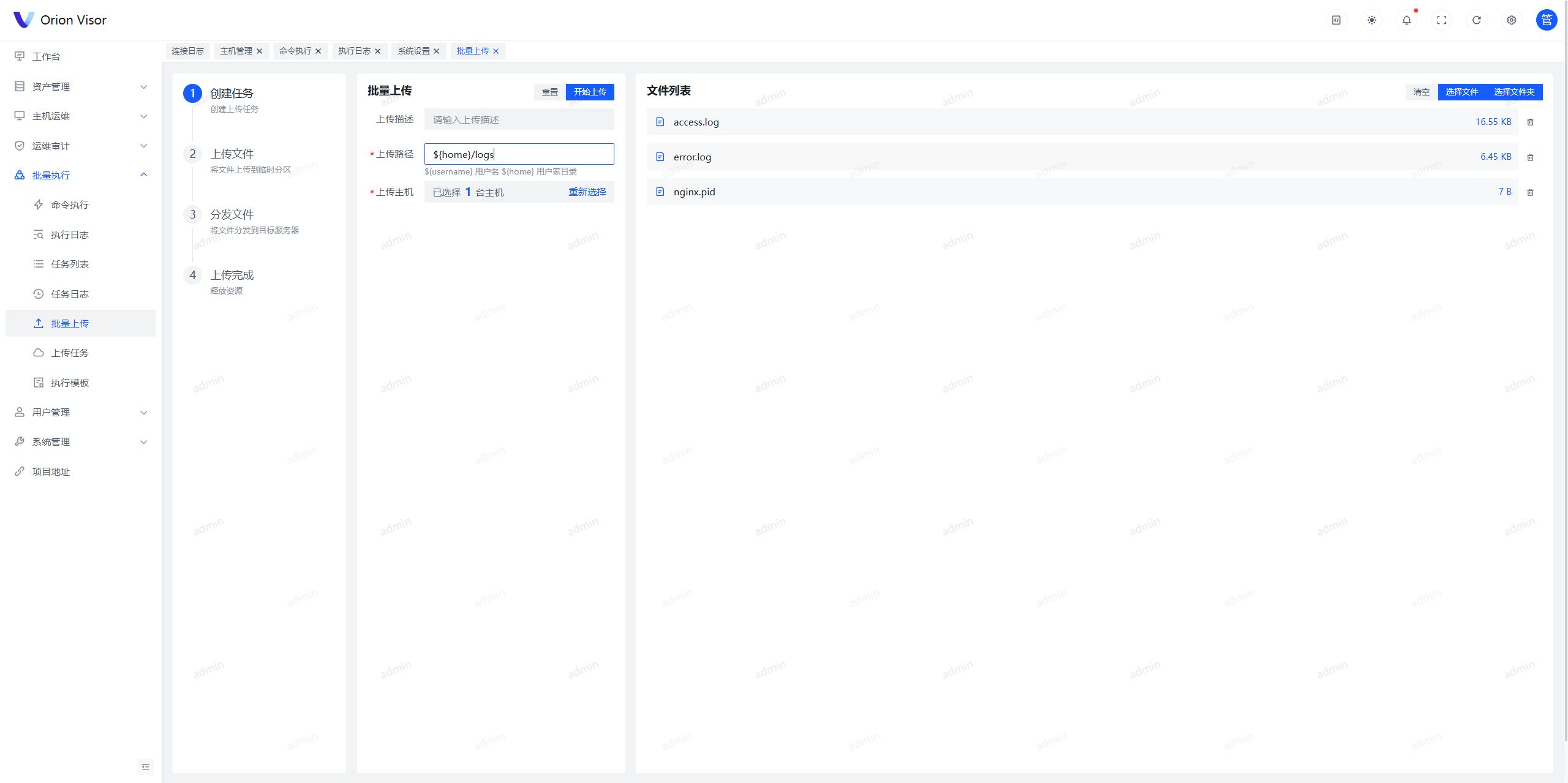The width and height of the screenshot is (1568, 783).
Task: Open 上传任务 in the sidebar
Action: pos(70,353)
